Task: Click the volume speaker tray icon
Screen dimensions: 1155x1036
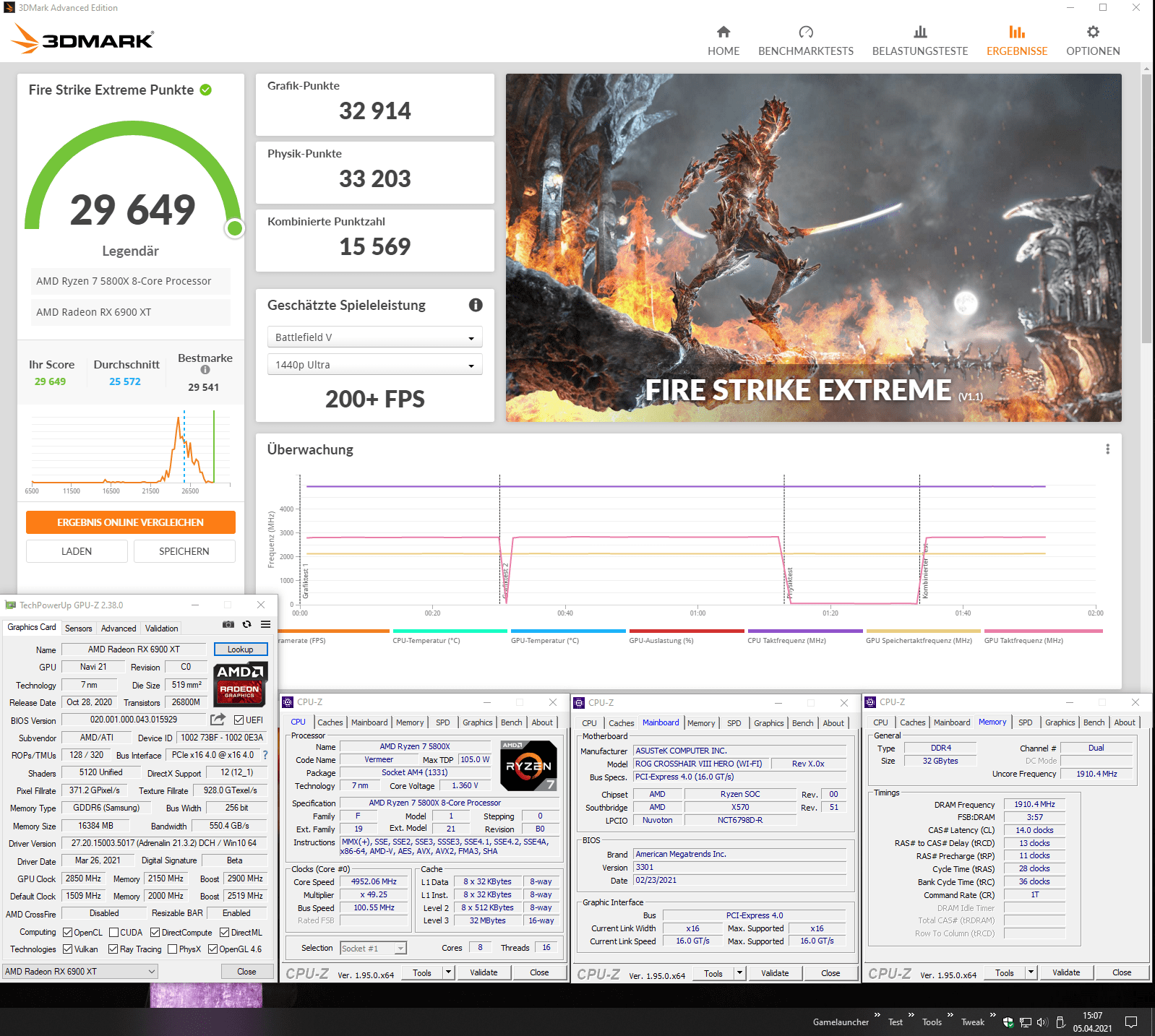Action: pos(1042,1022)
